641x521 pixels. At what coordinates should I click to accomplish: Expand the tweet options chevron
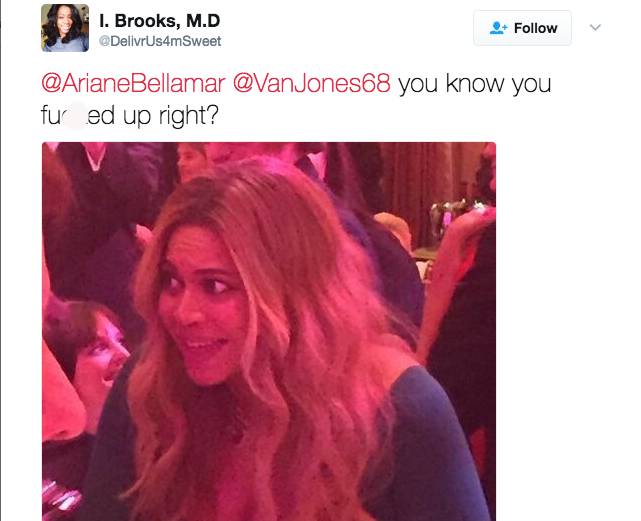pos(595,27)
